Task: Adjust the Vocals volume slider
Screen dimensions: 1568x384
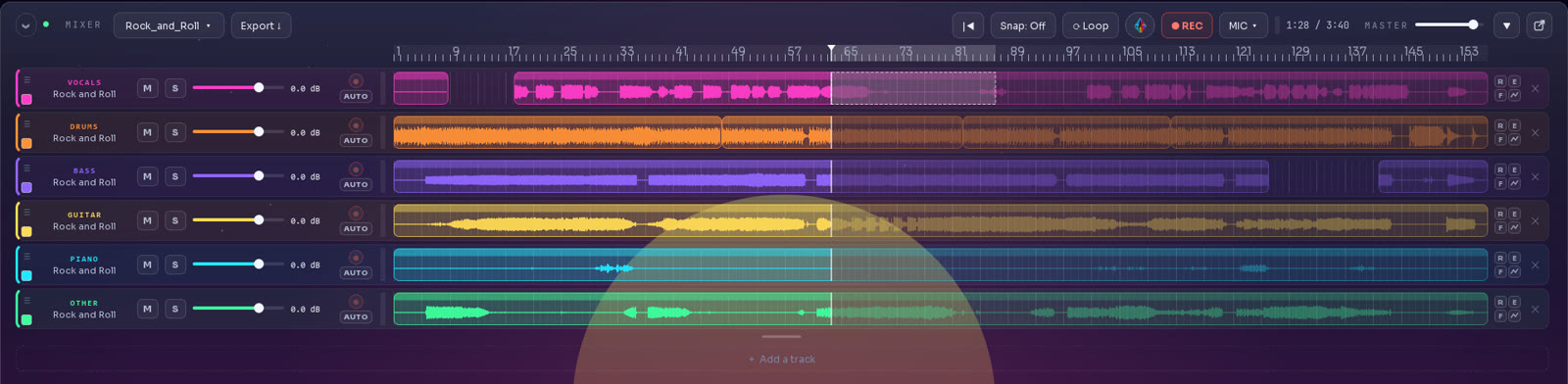Action: pos(238,88)
